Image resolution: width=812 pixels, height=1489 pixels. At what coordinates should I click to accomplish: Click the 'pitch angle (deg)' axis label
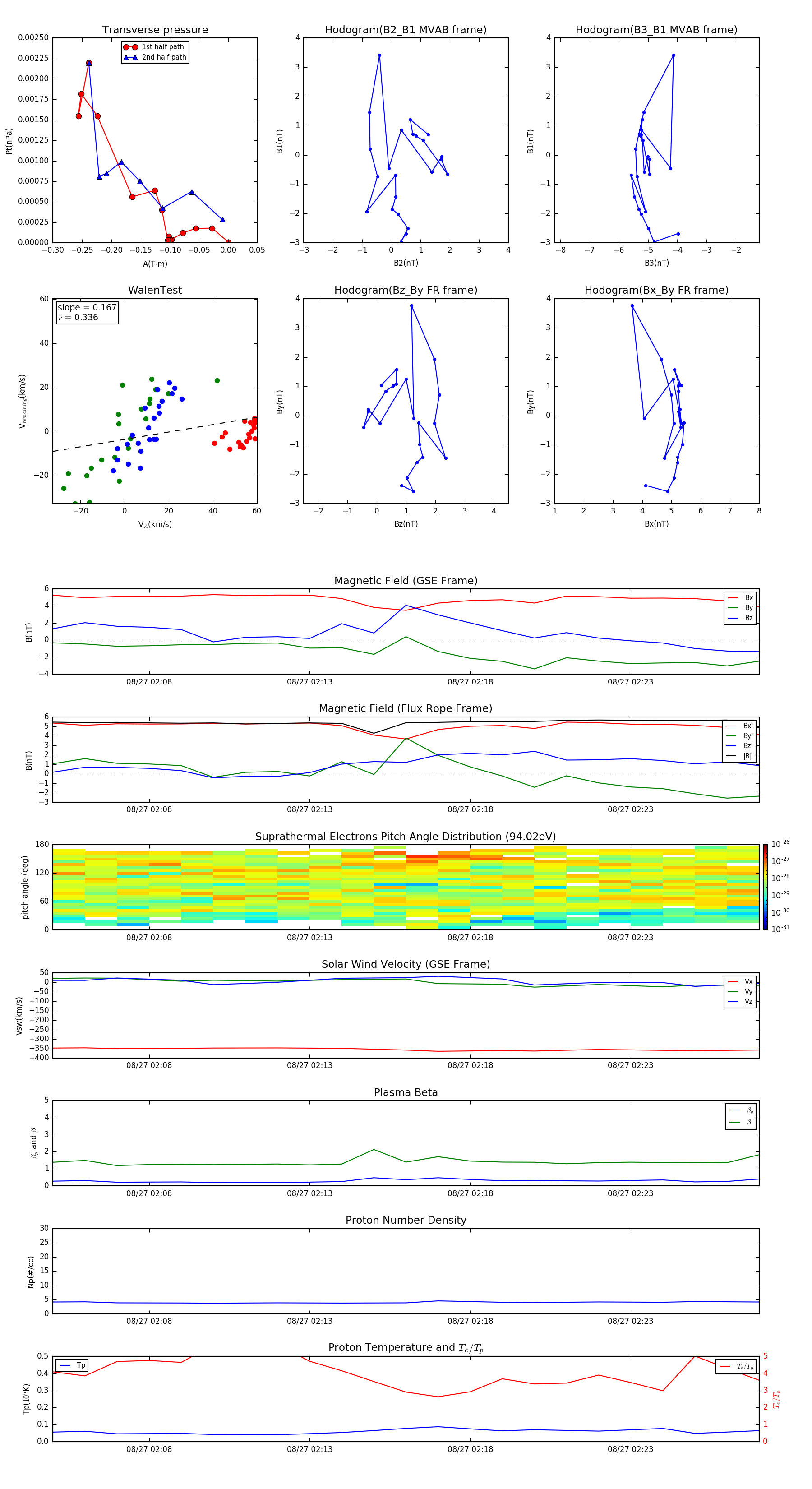[x=25, y=887]
